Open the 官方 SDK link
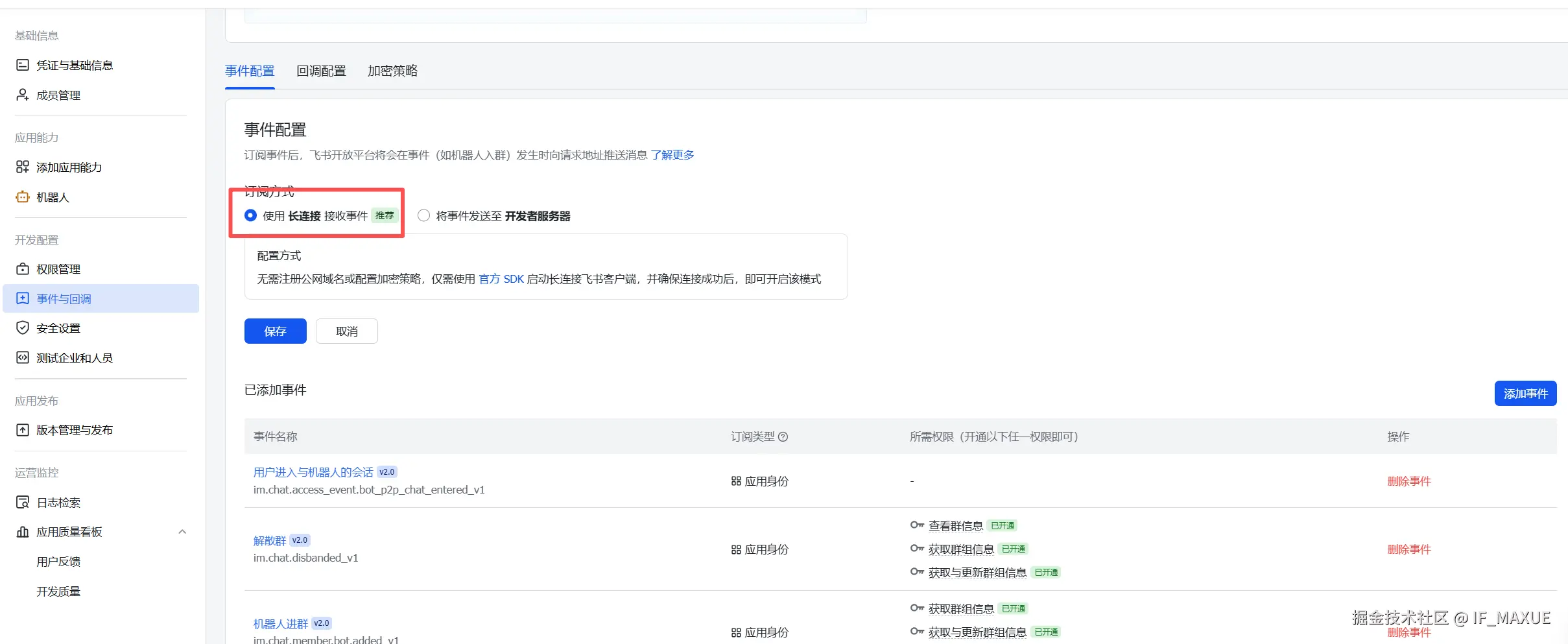Viewport: 1568px width, 644px height. pos(501,279)
